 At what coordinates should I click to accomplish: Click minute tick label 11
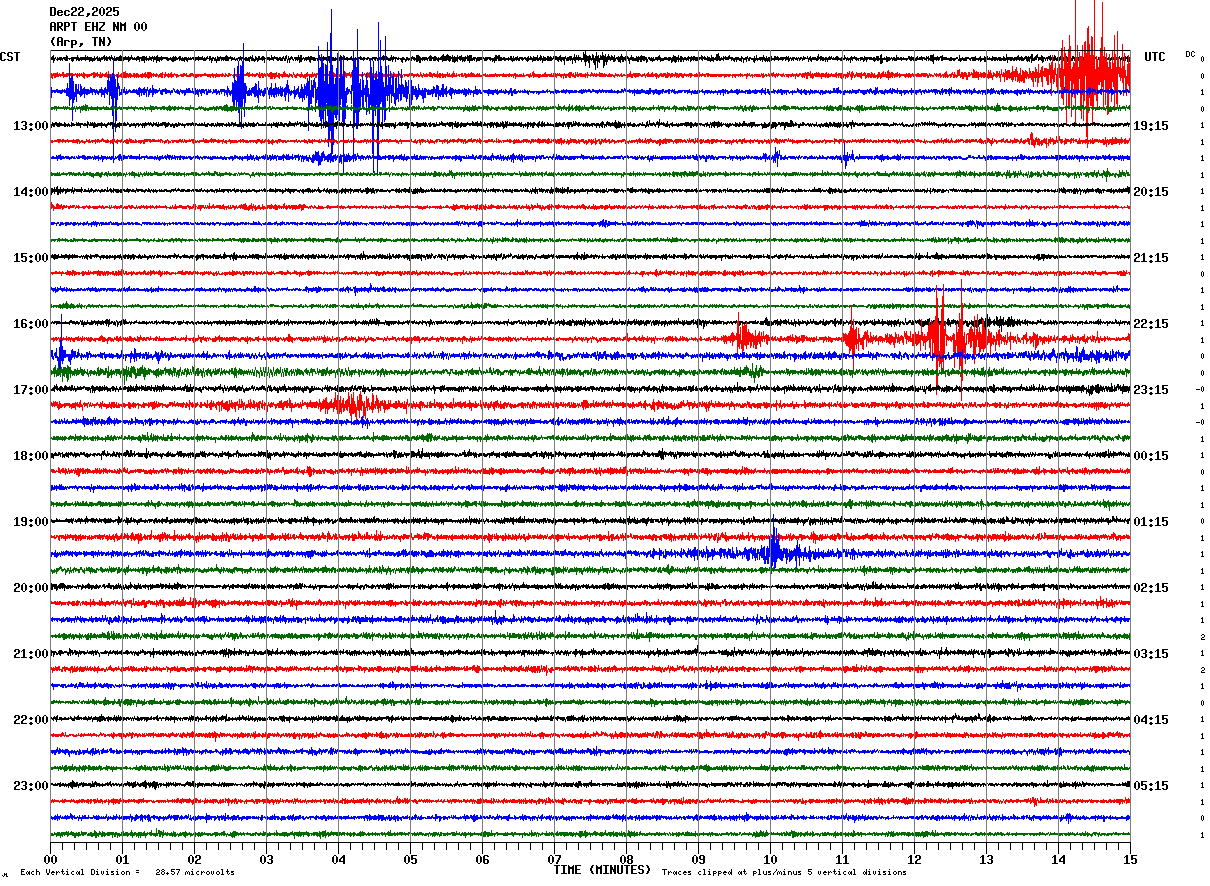click(x=842, y=859)
